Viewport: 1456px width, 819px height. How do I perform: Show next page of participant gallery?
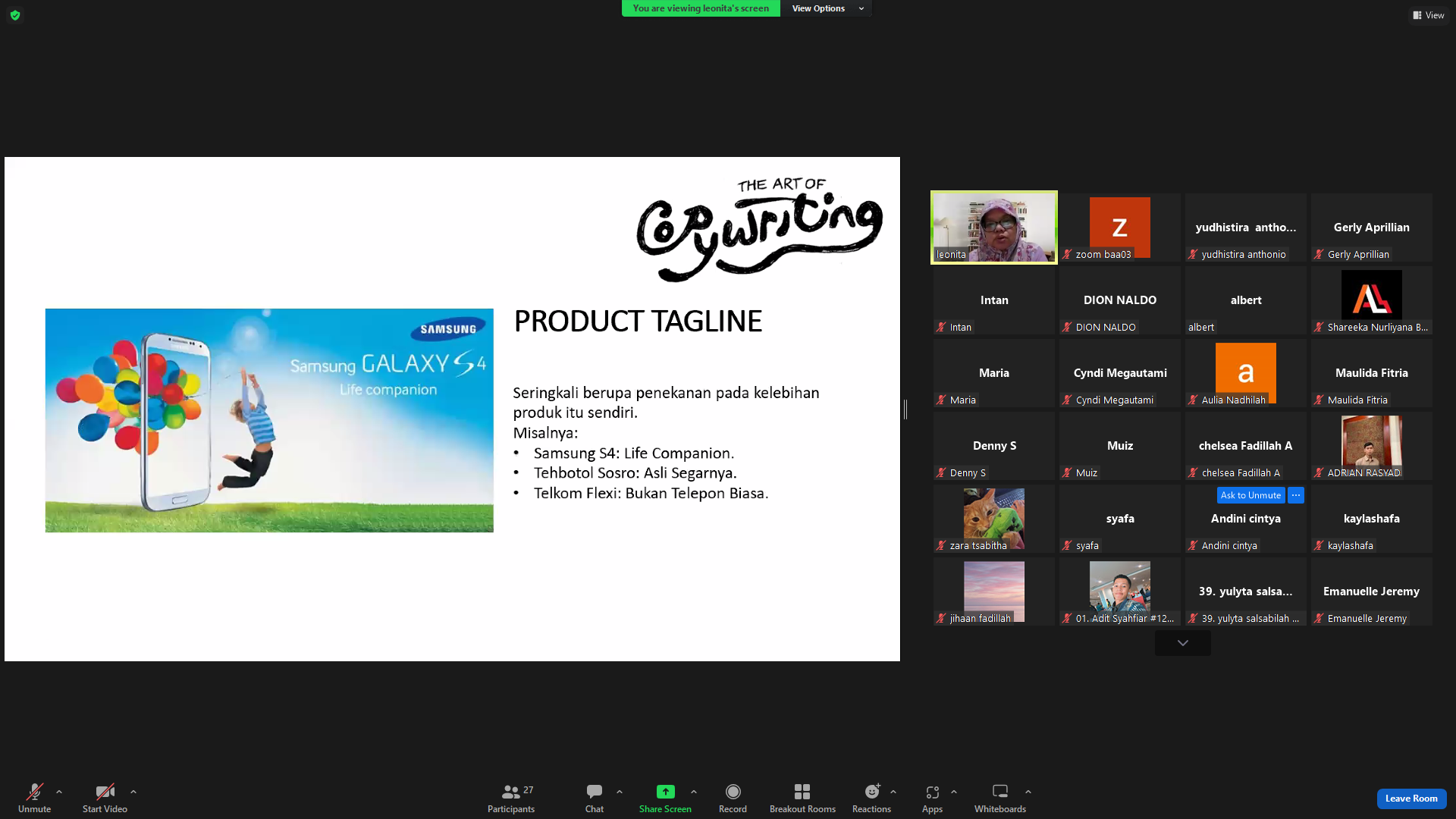click(x=1183, y=643)
